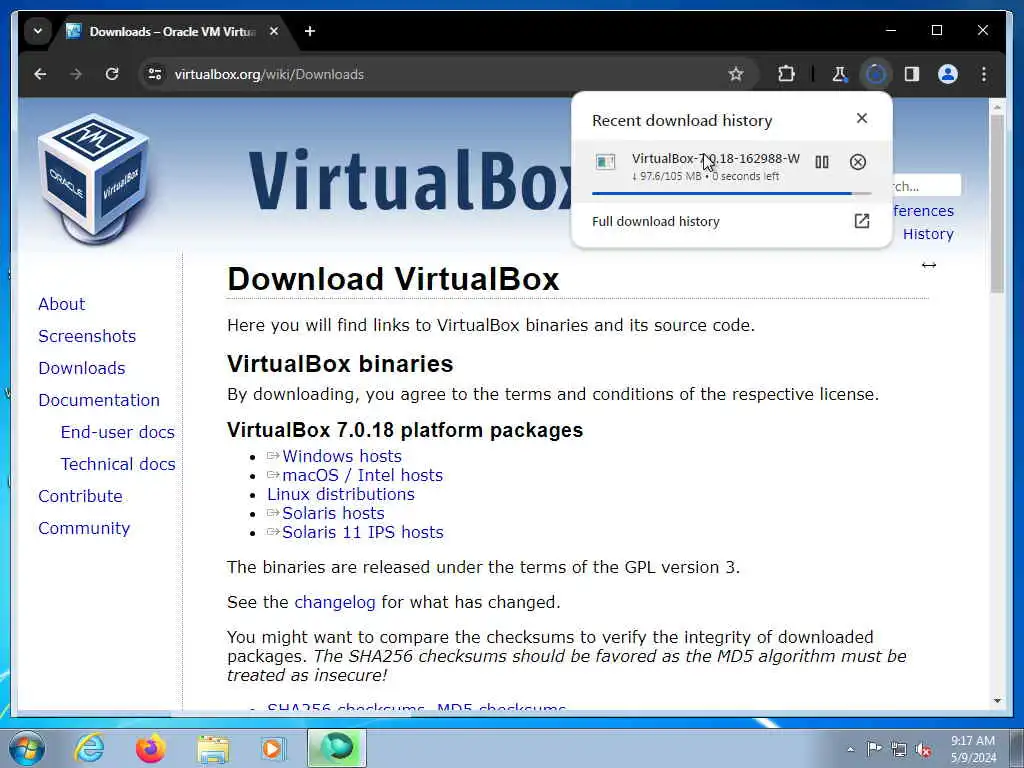Viewport: 1024px width, 768px height.
Task: Open site information icon in address bar
Action: pyautogui.click(x=155, y=74)
